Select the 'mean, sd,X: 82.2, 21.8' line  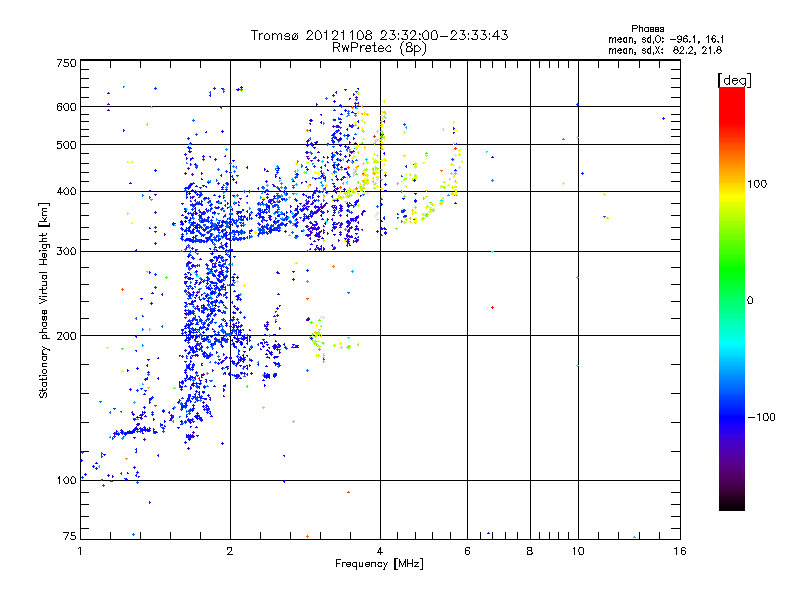665,51
